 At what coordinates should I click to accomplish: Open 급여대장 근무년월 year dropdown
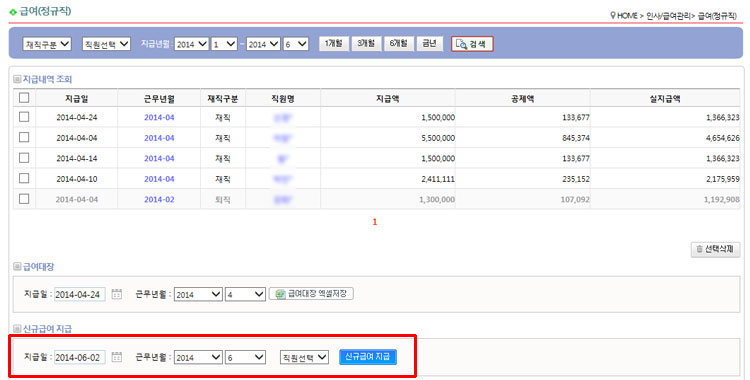click(x=198, y=294)
